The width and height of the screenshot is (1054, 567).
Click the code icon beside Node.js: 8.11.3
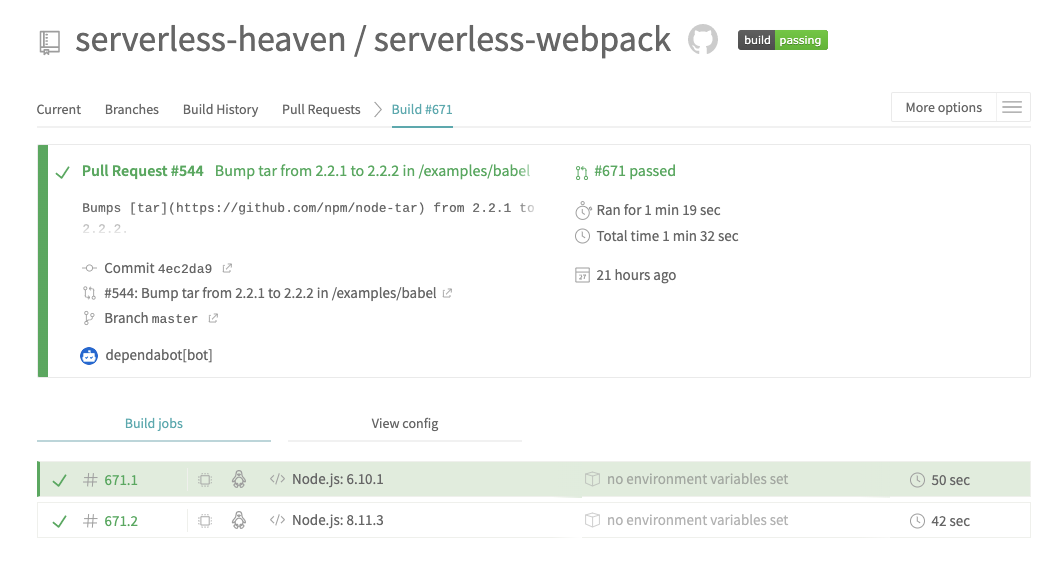(277, 520)
